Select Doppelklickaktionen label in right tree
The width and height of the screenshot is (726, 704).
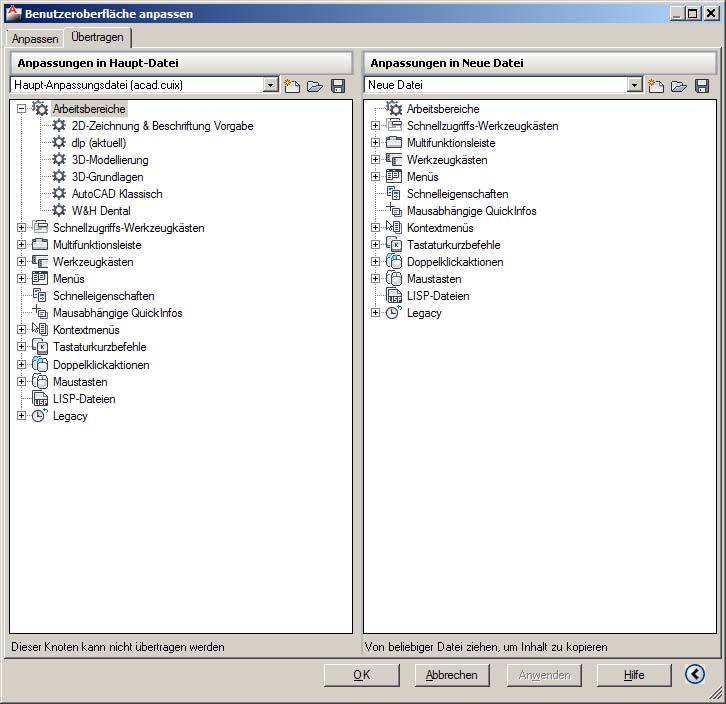455,262
